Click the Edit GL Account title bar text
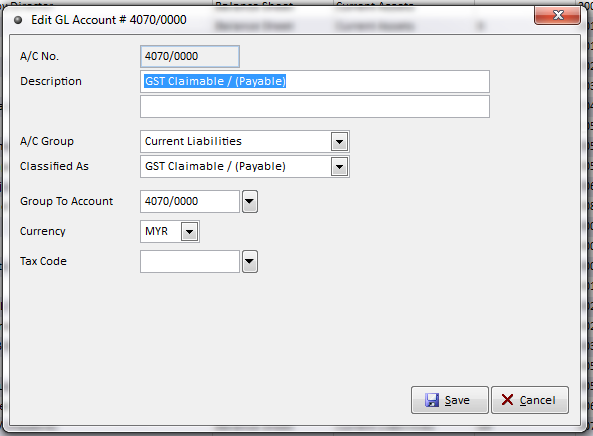Viewport: 593px width, 436px height. (109, 20)
